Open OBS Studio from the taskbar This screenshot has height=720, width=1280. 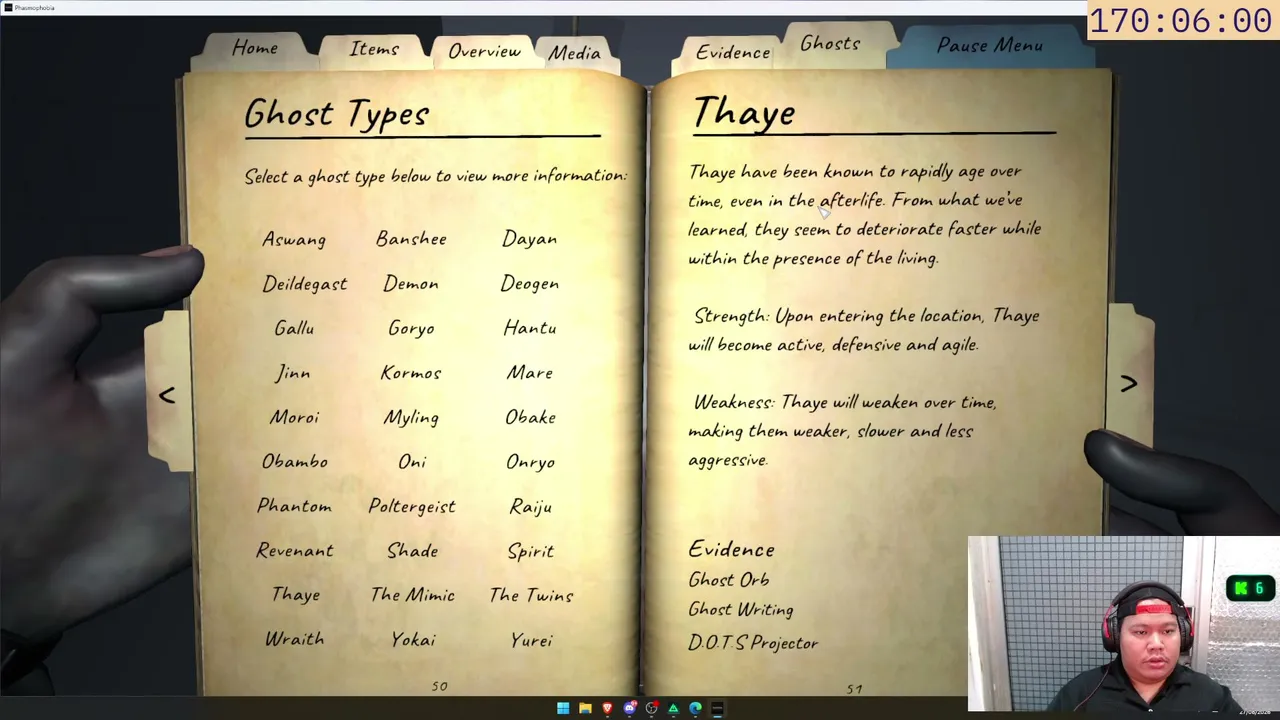pos(651,709)
